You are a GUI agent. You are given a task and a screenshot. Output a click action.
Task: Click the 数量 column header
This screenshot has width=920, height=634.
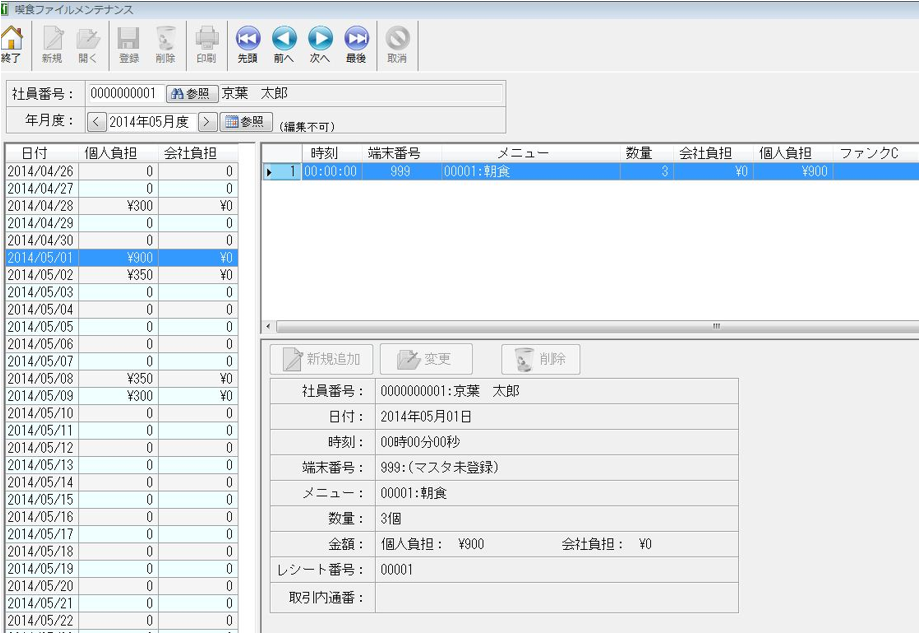point(646,153)
